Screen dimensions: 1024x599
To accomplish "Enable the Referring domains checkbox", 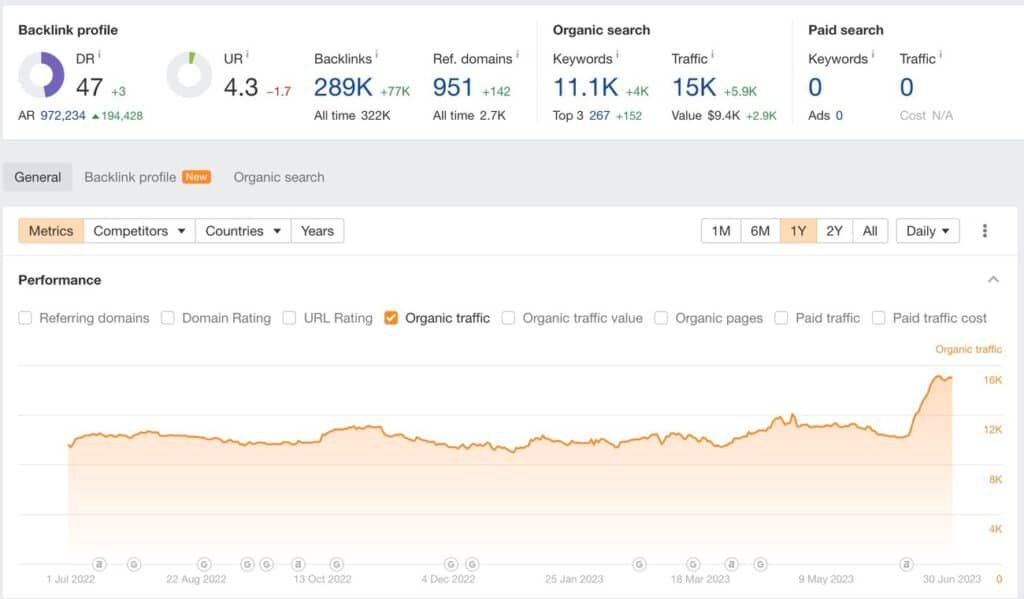I will pos(25,318).
